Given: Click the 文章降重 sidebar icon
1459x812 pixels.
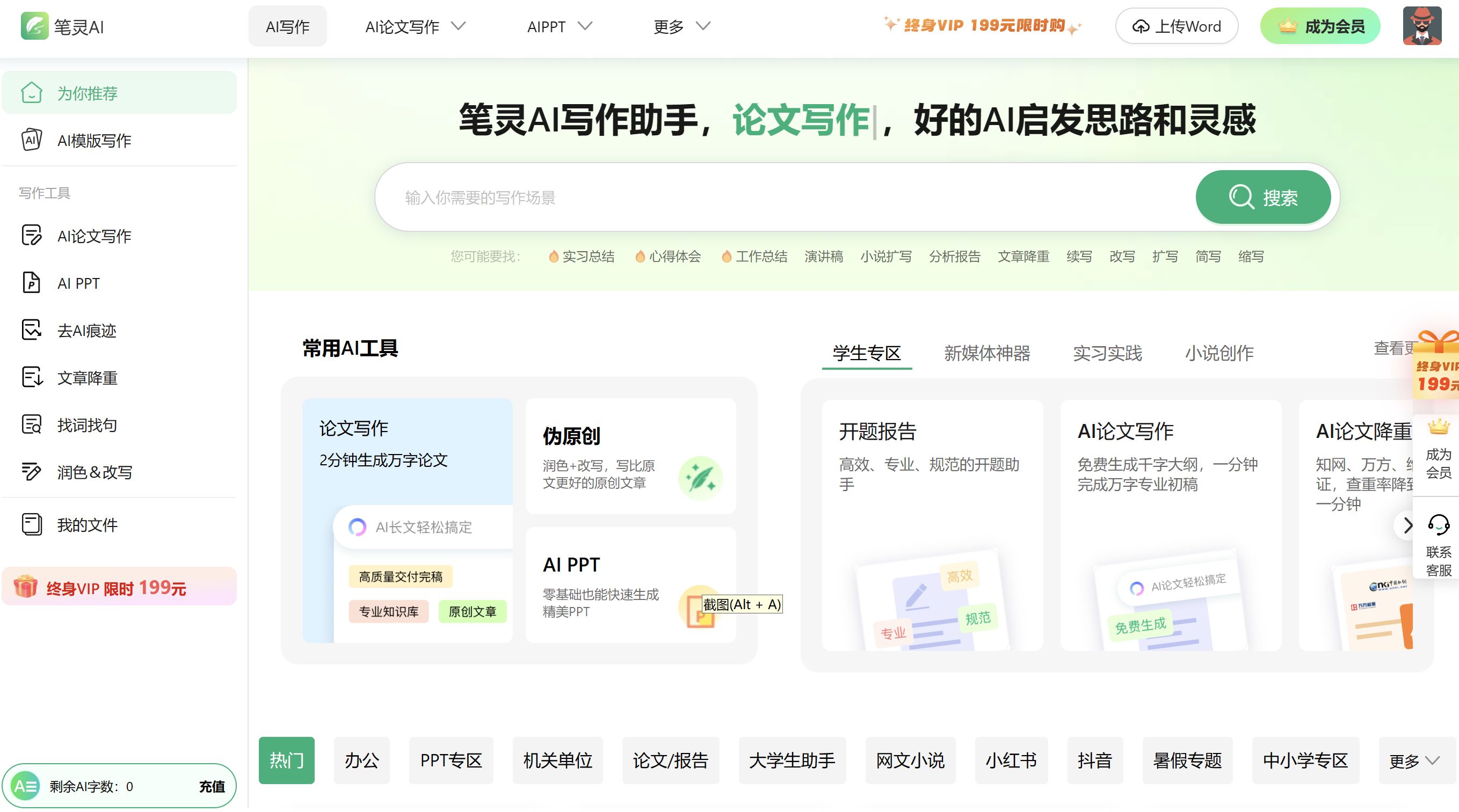Looking at the screenshot, I should (32, 377).
